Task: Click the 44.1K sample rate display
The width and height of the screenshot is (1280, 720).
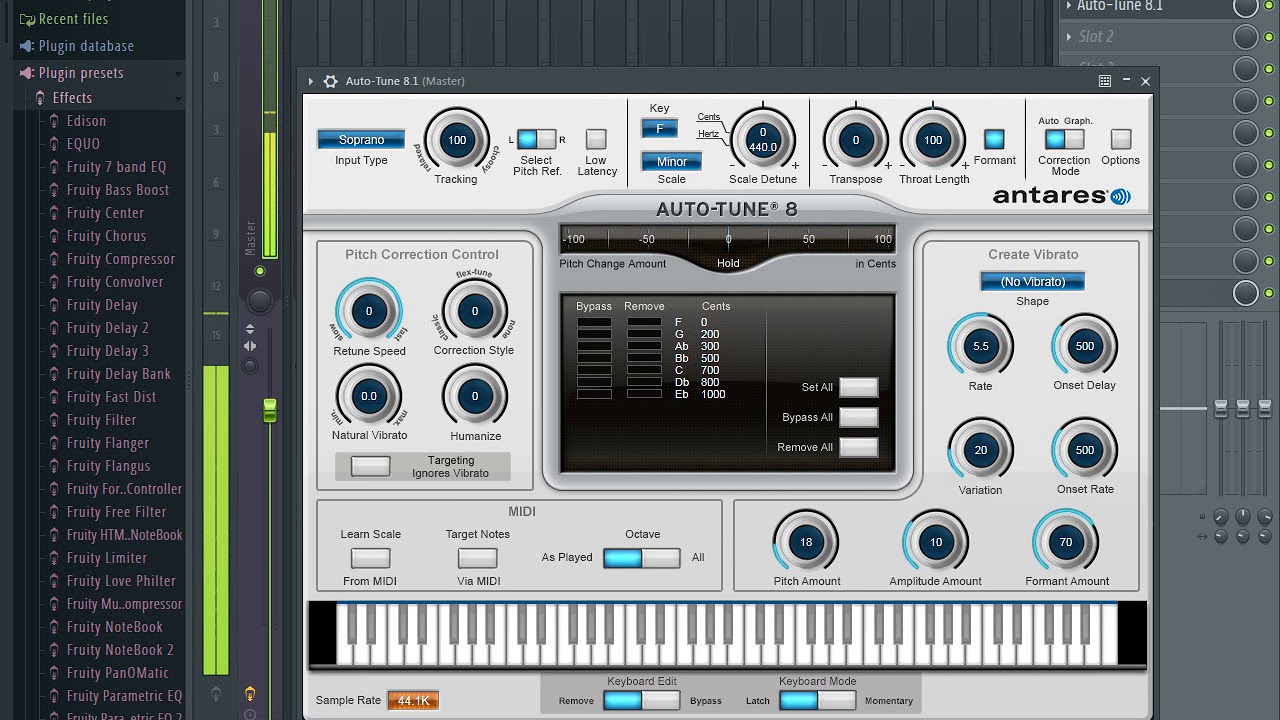Action: coord(413,700)
